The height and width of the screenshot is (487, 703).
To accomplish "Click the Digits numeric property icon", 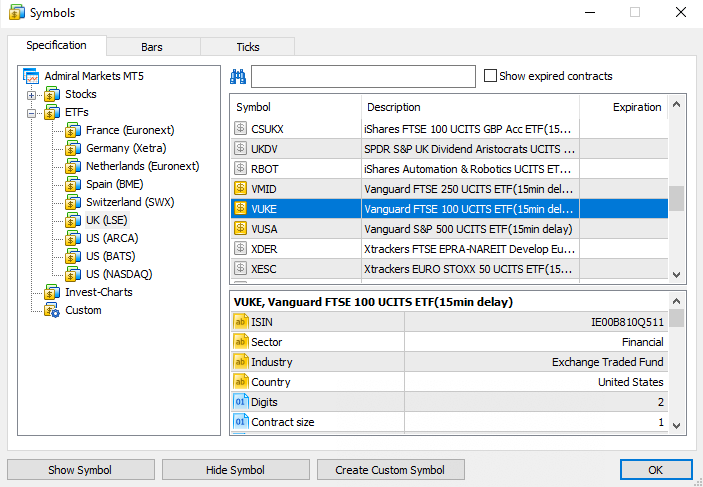I will point(241,402).
